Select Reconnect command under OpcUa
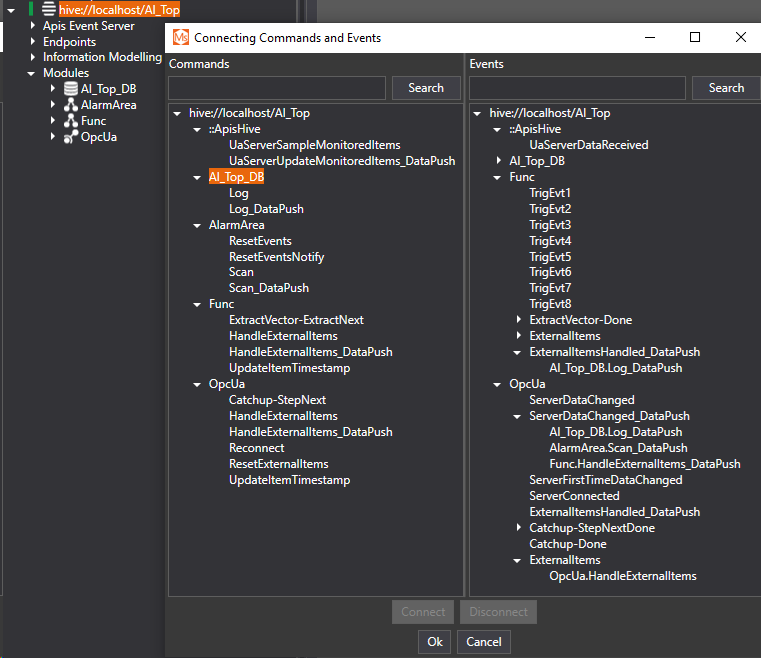The height and width of the screenshot is (658, 761). point(256,448)
